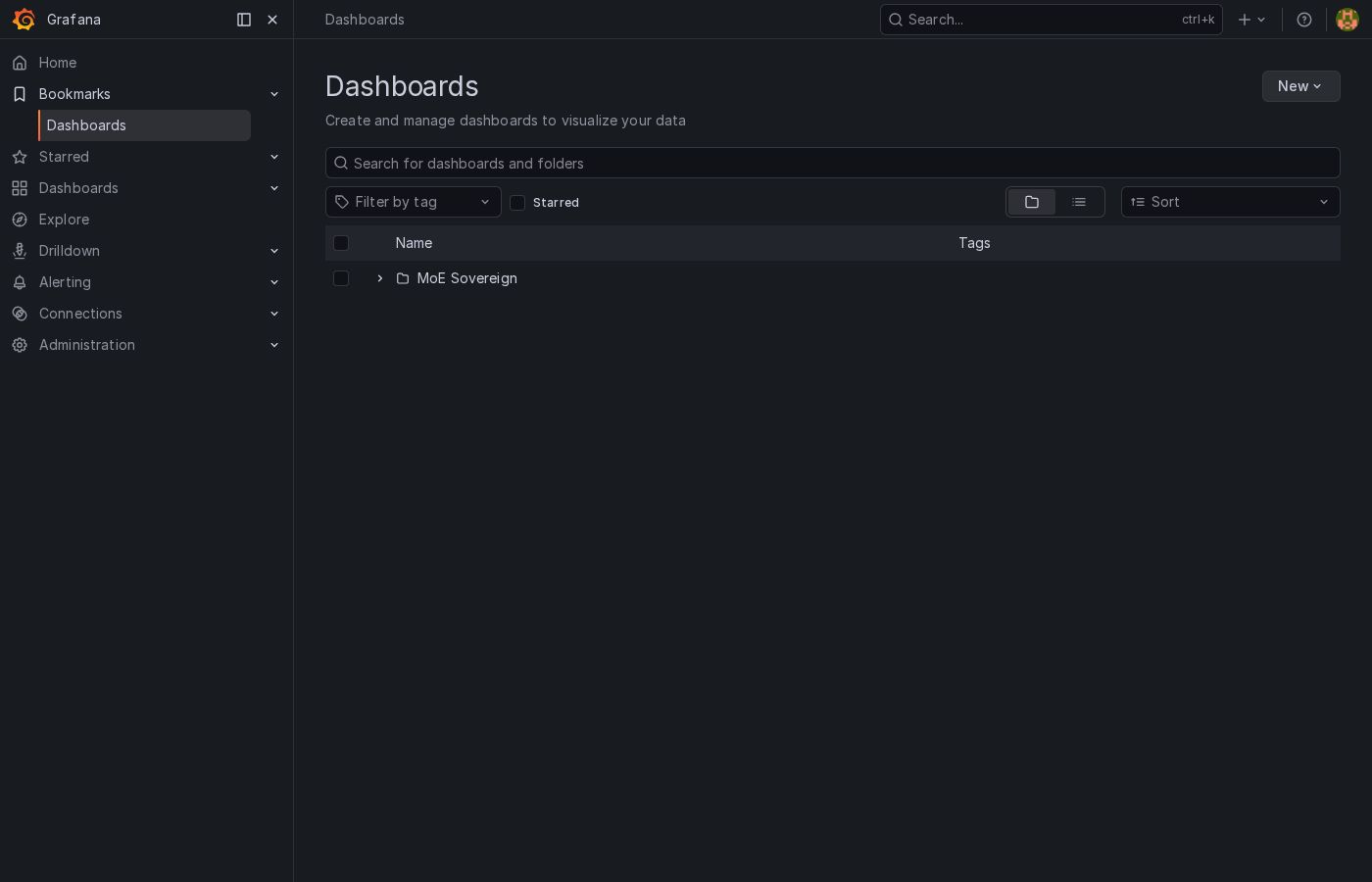Open the Sort dropdown
This screenshot has width=1372, height=882.
coord(1231,202)
